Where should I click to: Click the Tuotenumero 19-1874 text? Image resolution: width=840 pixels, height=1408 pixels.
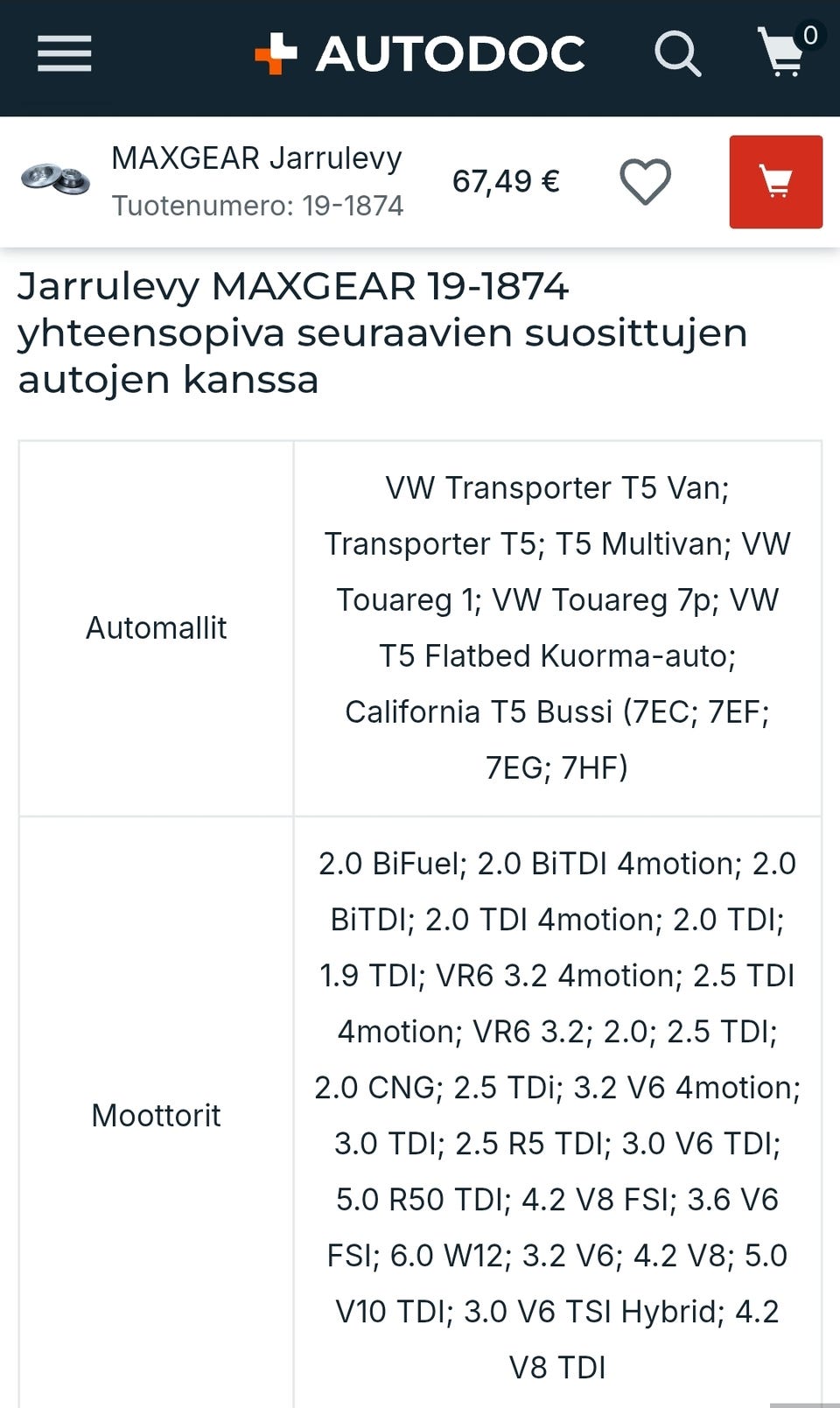pos(257,206)
